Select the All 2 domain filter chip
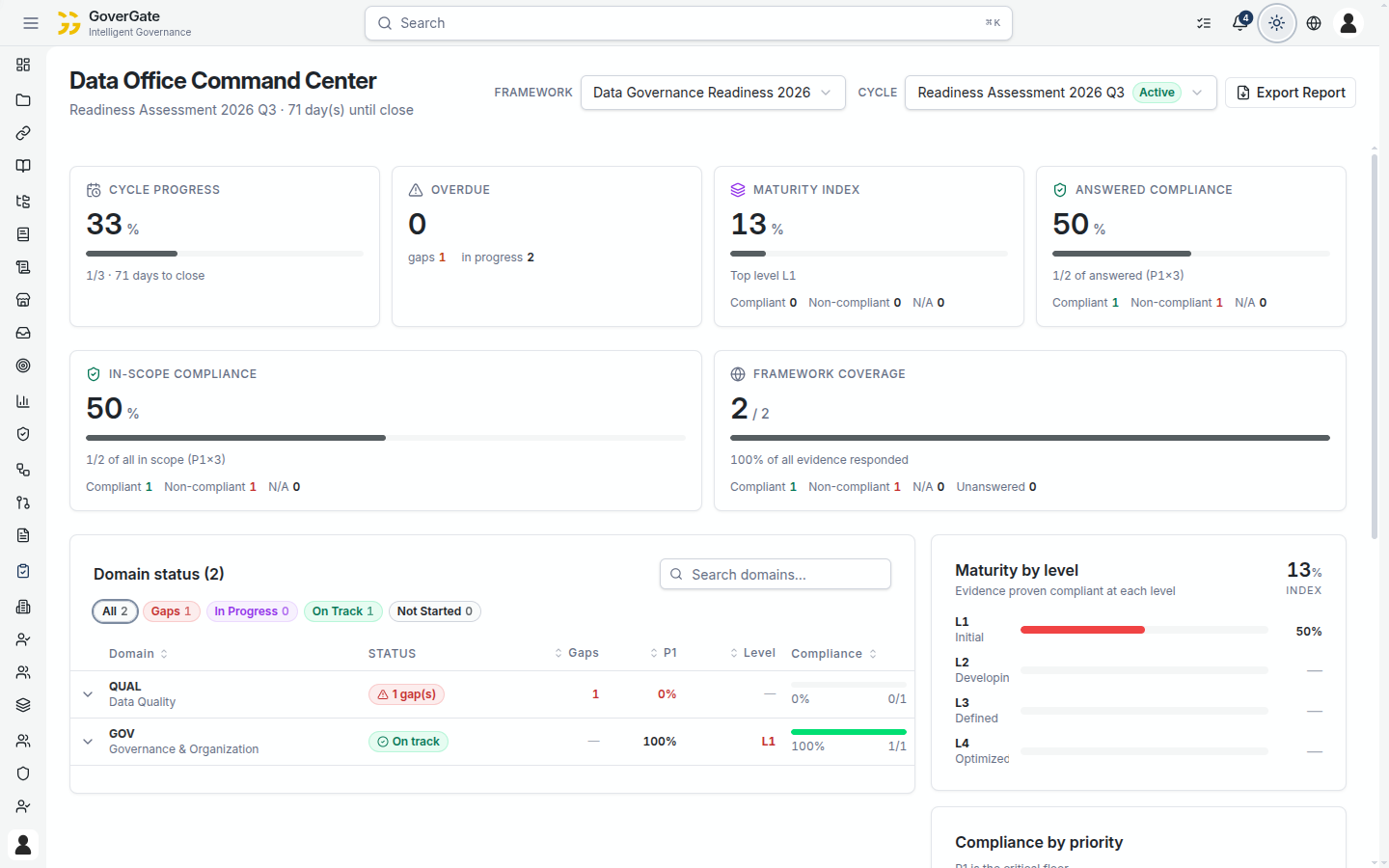 click(115, 611)
